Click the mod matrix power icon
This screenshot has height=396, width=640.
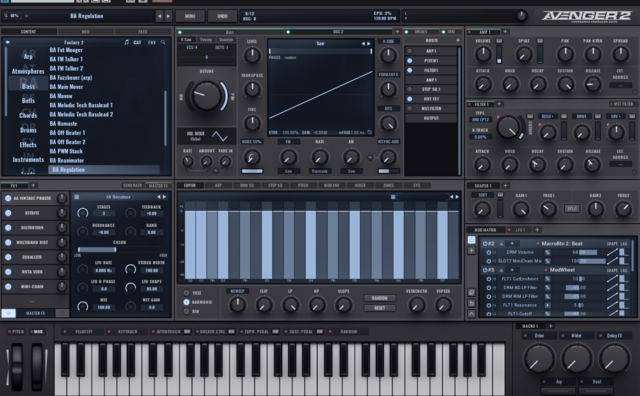point(471,240)
